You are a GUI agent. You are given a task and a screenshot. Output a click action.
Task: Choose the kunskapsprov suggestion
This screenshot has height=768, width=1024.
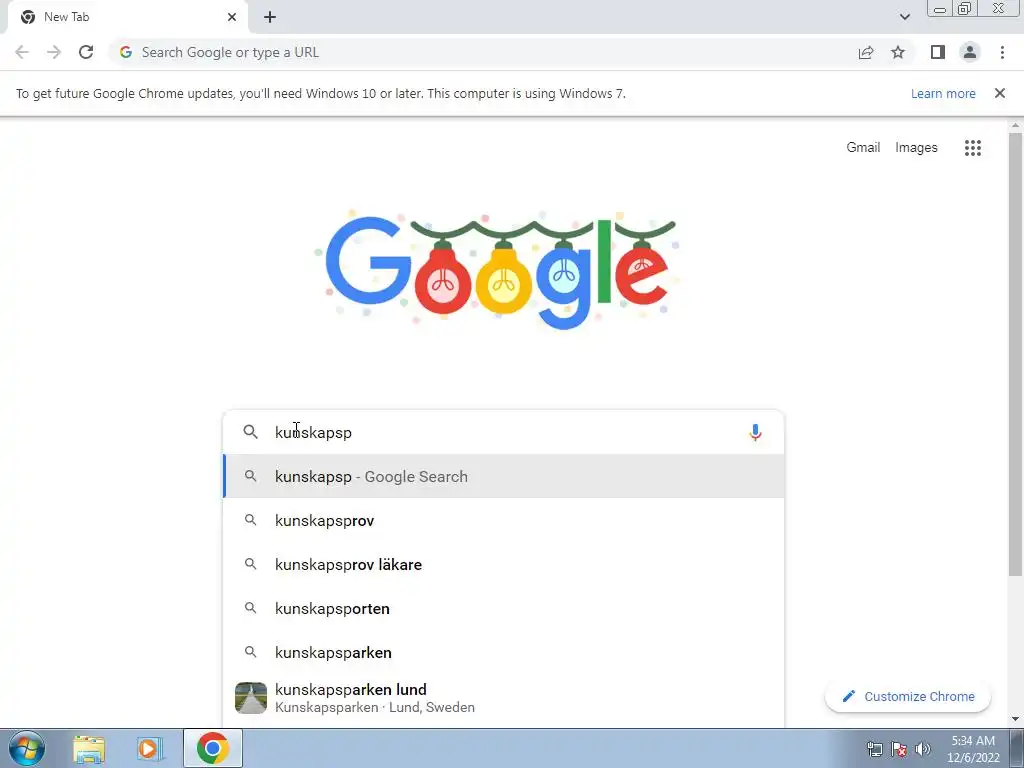click(x=503, y=520)
